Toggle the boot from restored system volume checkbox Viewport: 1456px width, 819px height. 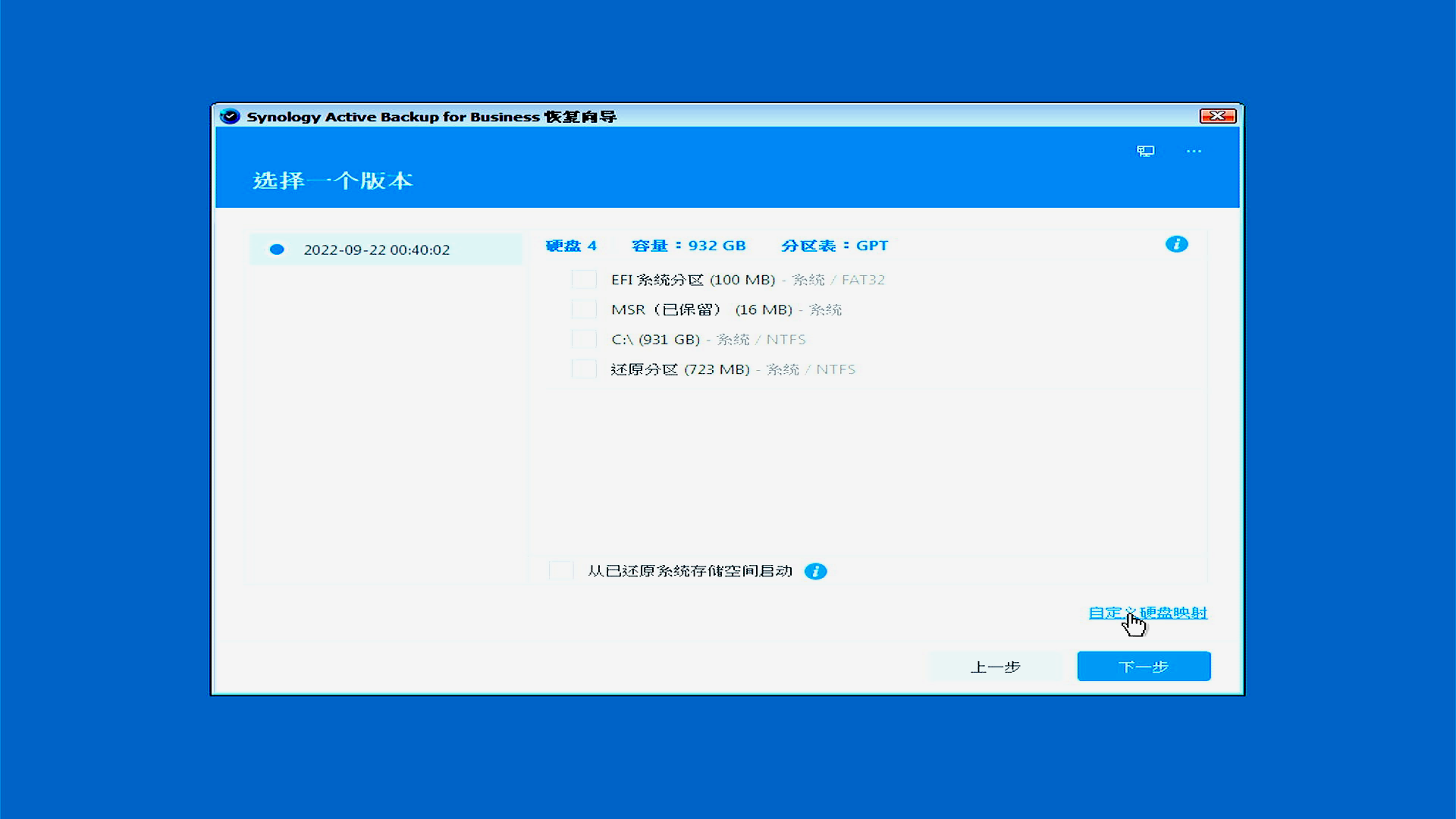tap(561, 571)
